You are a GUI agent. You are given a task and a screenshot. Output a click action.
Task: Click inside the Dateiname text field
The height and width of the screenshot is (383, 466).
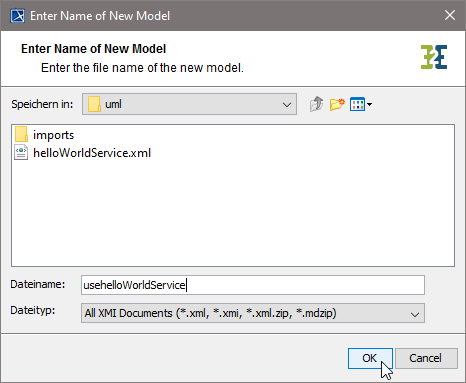(x=253, y=285)
